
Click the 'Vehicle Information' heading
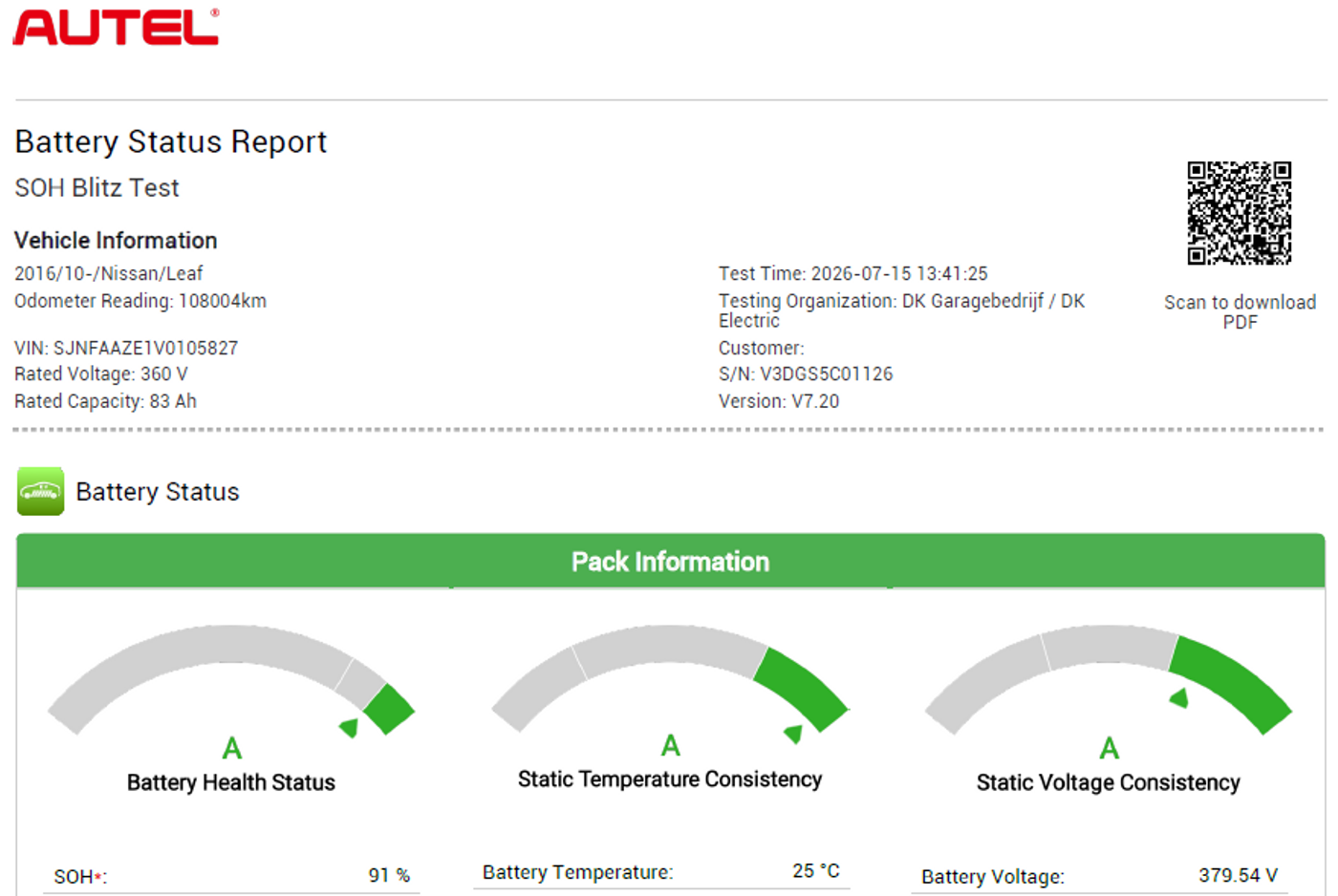(x=116, y=240)
